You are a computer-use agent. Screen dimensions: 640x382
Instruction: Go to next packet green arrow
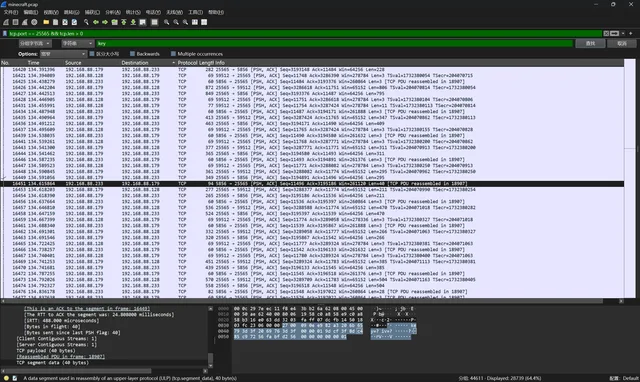tap(105, 22)
